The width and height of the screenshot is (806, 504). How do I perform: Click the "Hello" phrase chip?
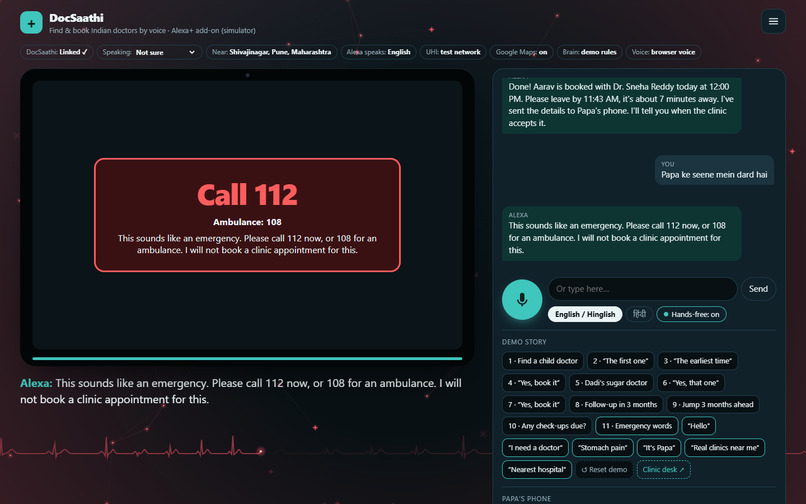coord(699,426)
